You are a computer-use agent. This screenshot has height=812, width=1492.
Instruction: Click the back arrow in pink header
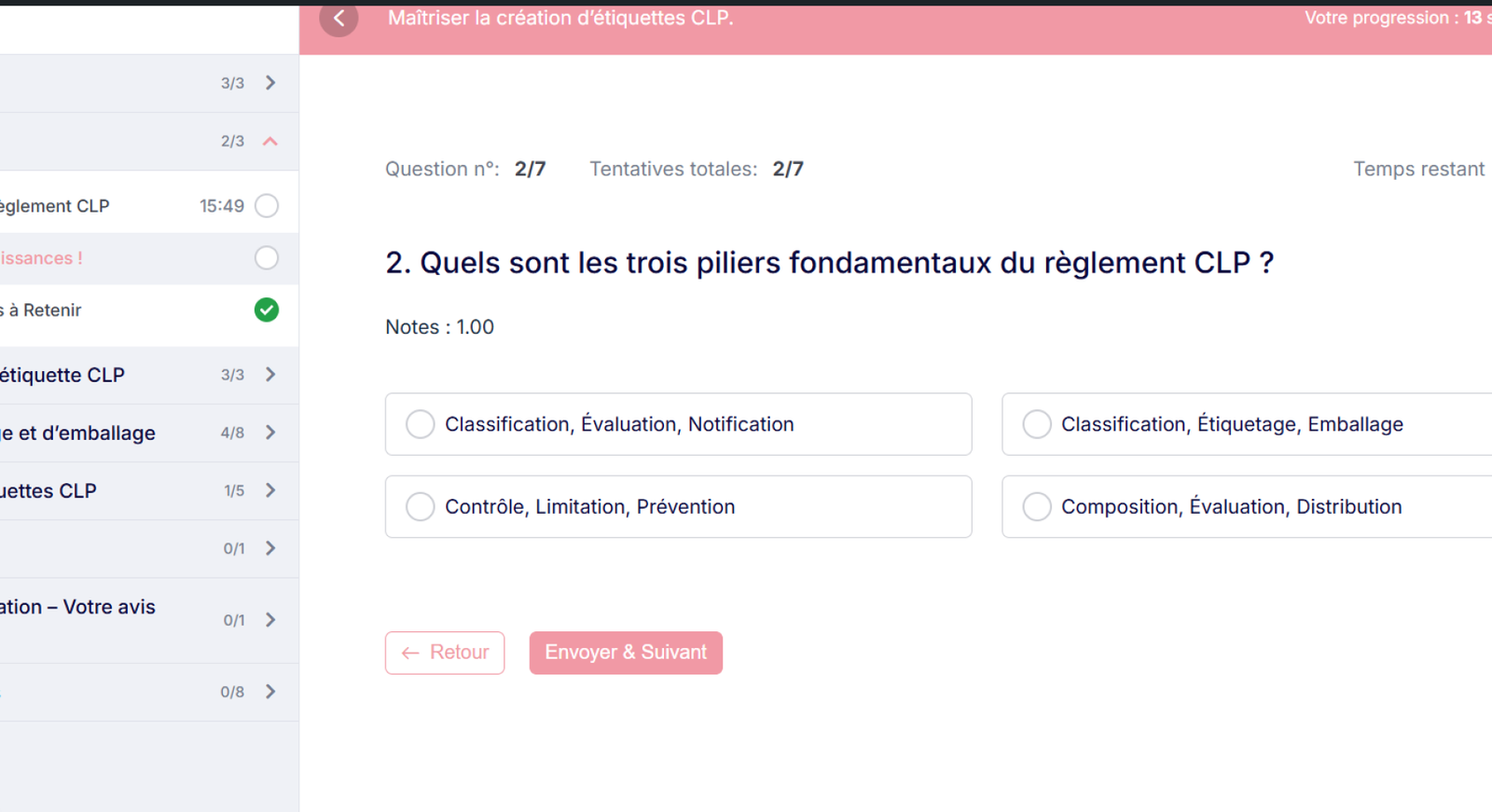[x=338, y=18]
